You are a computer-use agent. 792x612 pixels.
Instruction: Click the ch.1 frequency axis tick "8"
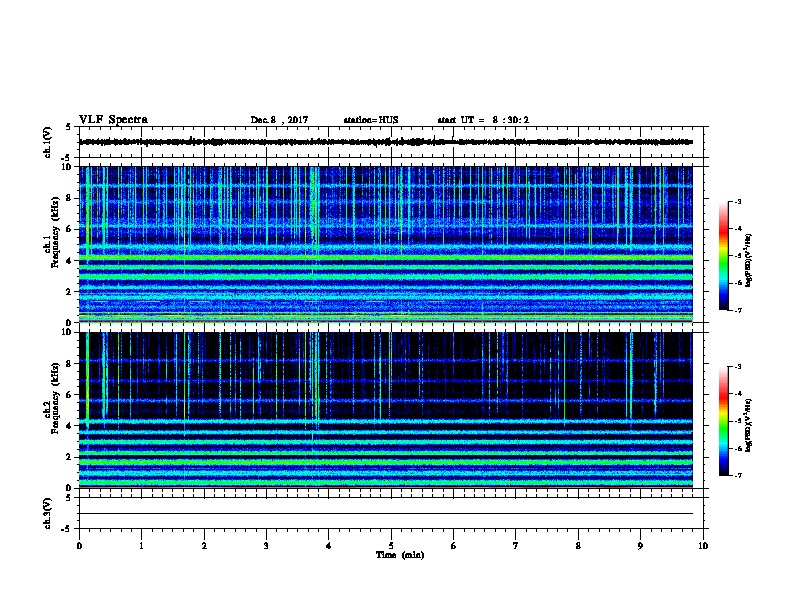[x=69, y=198]
